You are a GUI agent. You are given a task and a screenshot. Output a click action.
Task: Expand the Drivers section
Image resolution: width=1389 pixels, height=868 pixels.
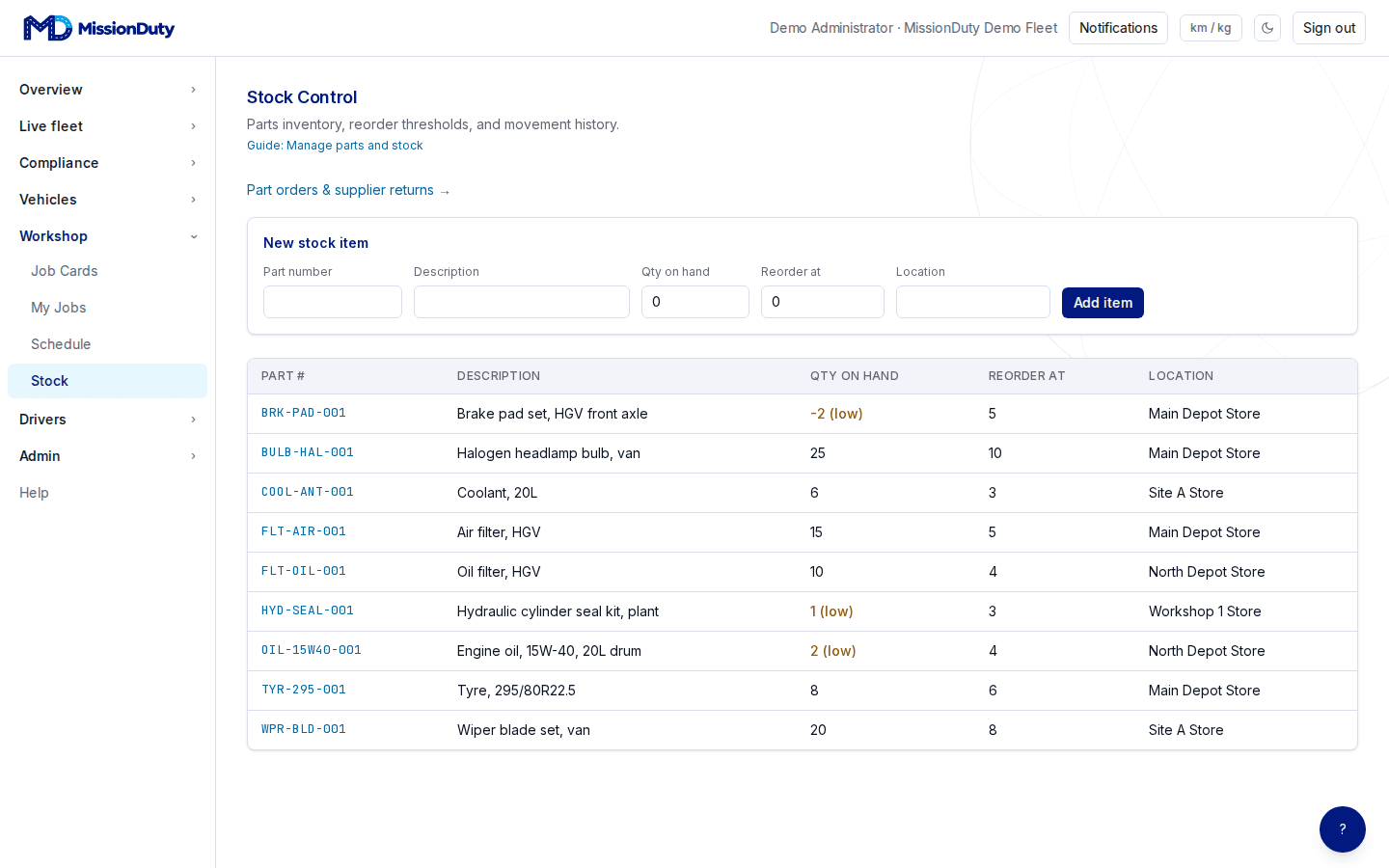[107, 420]
